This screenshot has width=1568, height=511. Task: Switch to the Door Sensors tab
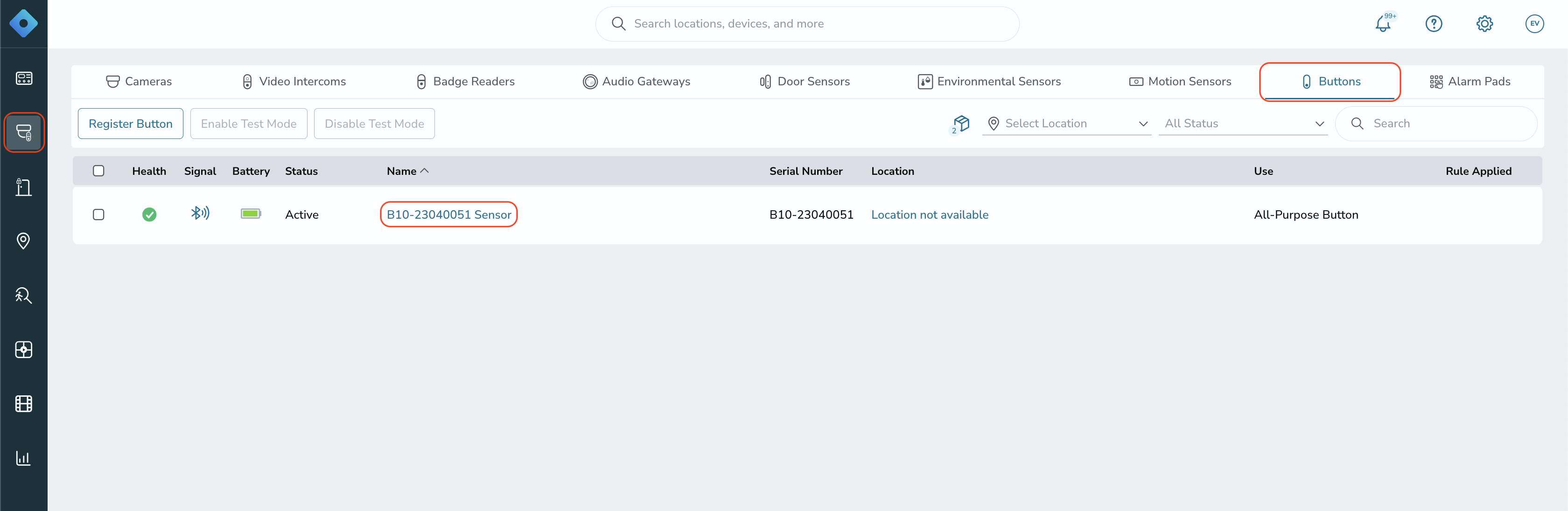(x=805, y=82)
